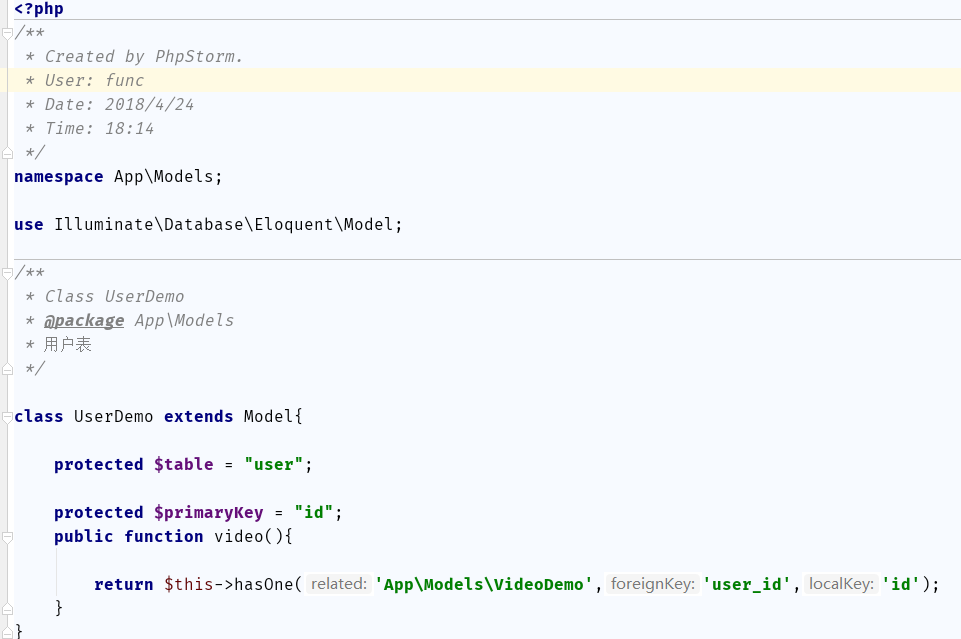Screen dimensions: 961x639
Task: Place cursor on 'User: func' comment
Action: pos(94,80)
